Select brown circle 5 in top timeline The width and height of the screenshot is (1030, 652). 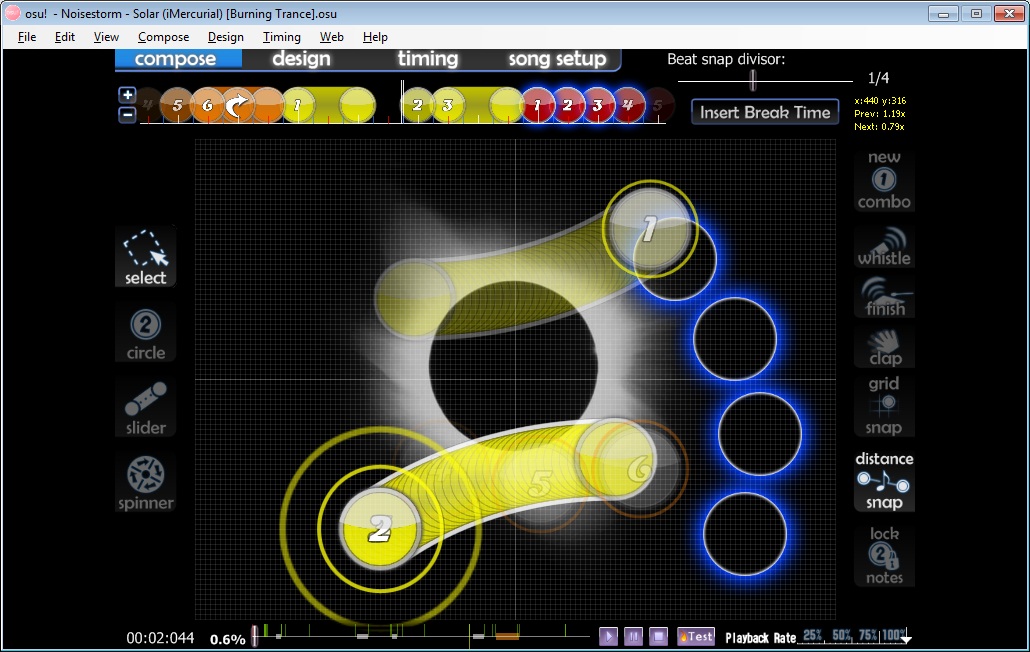coord(177,105)
